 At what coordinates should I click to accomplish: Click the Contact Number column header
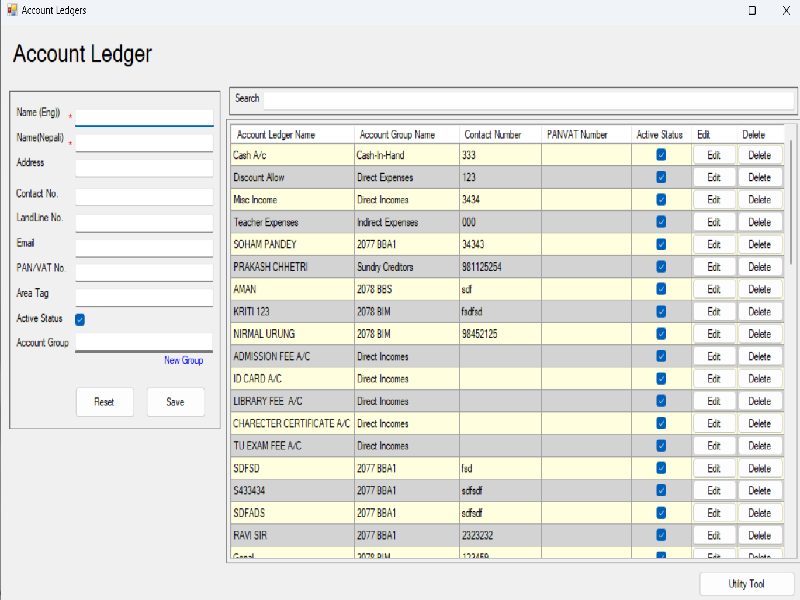[x=492, y=135]
